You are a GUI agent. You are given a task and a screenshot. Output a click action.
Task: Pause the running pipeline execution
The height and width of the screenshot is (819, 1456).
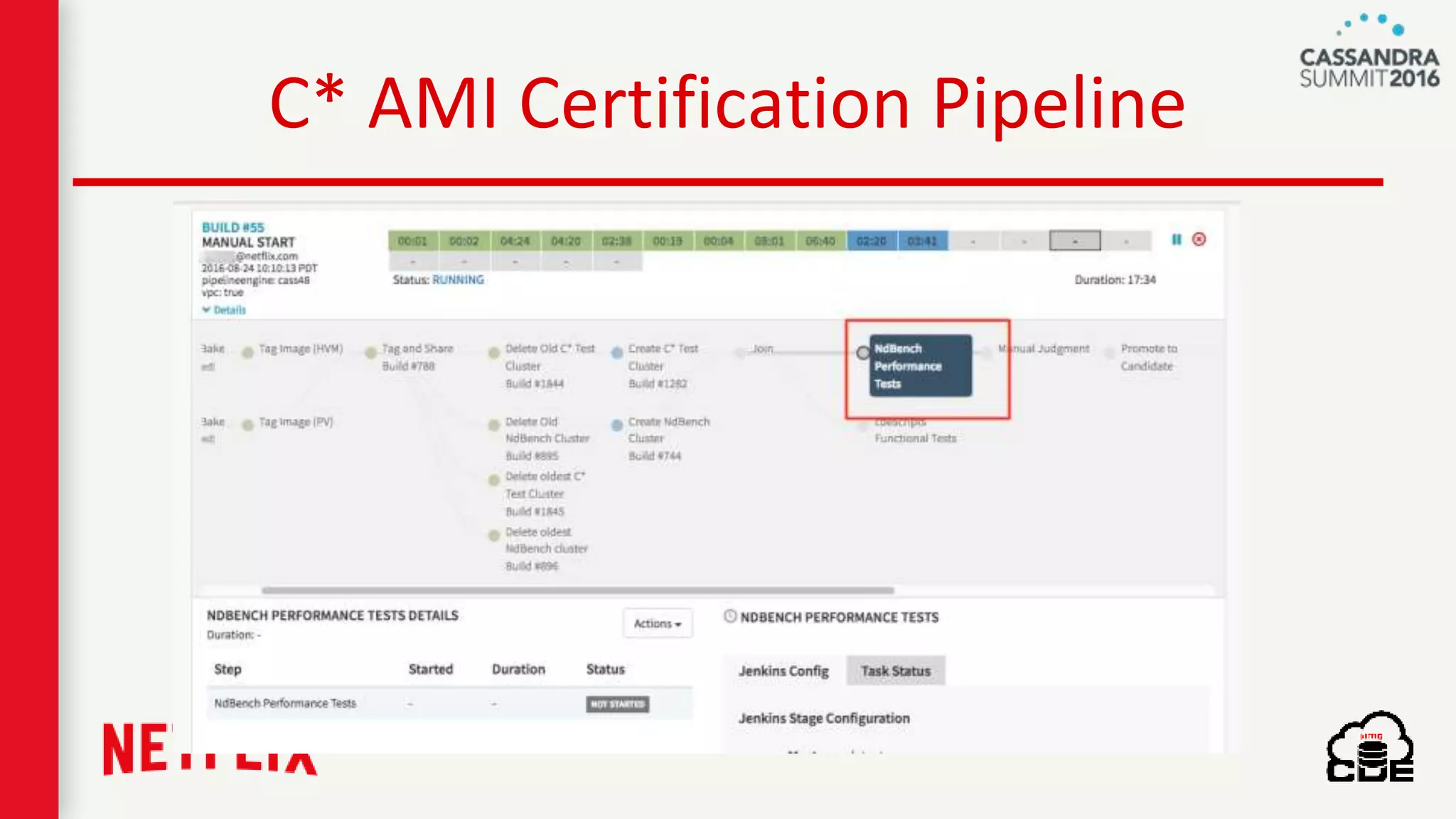[1177, 240]
